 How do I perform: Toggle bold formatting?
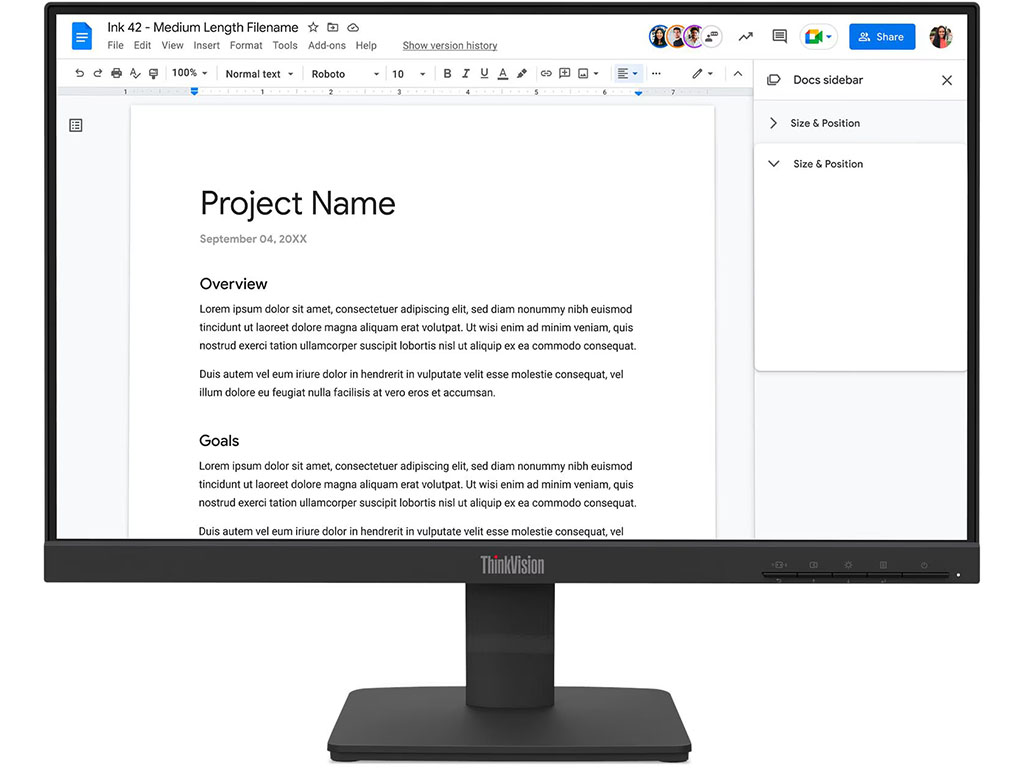(447, 74)
